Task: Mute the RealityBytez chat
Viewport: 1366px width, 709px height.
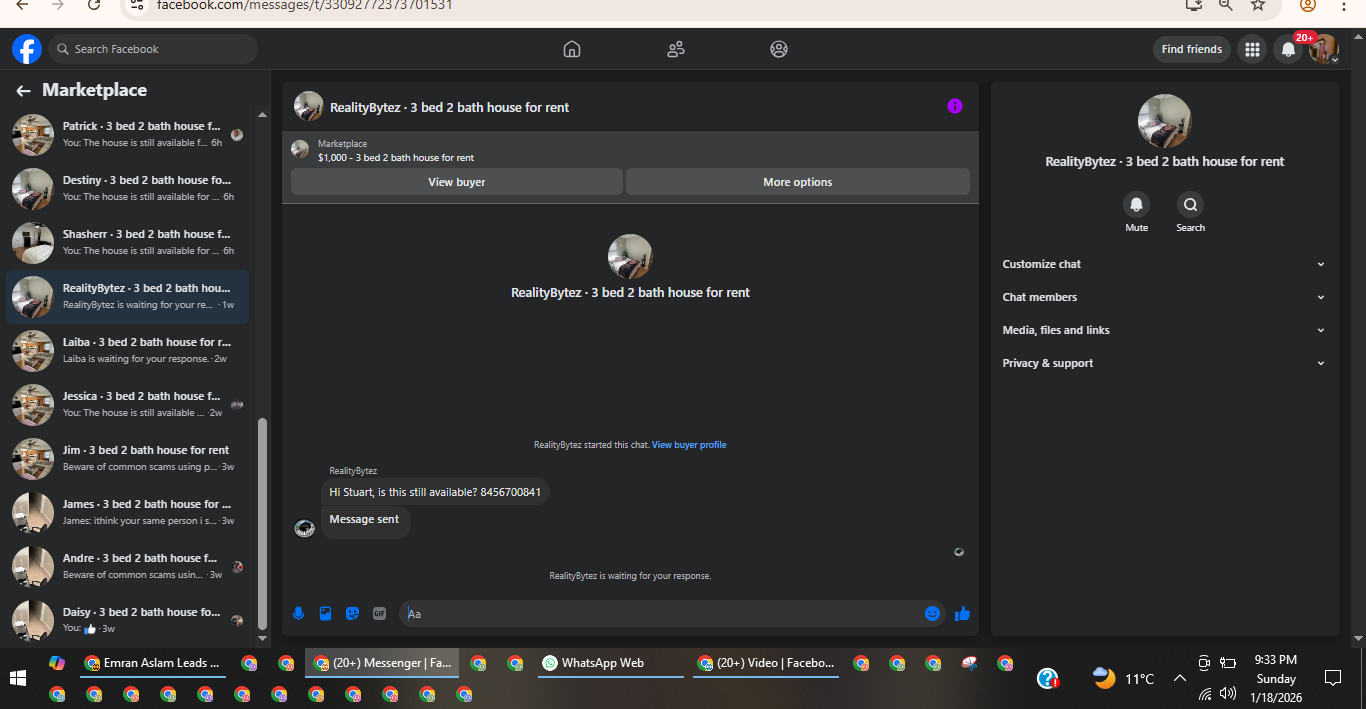Action: pos(1136,205)
